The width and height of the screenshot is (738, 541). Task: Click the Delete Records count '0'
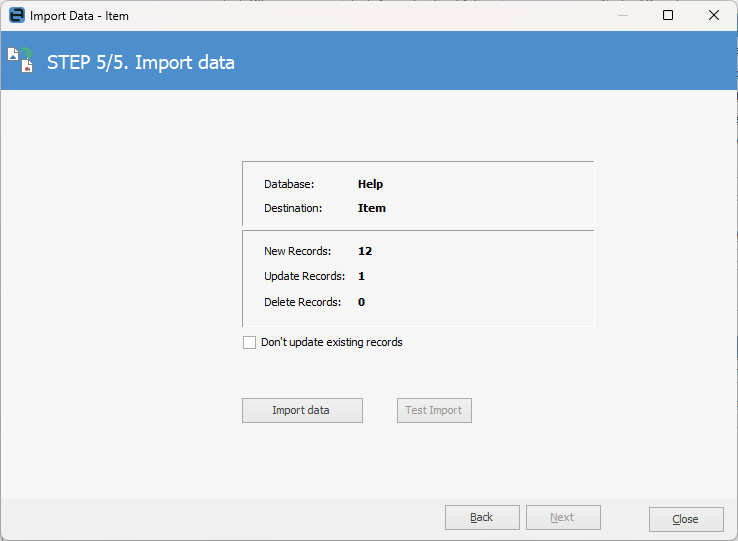point(361,302)
